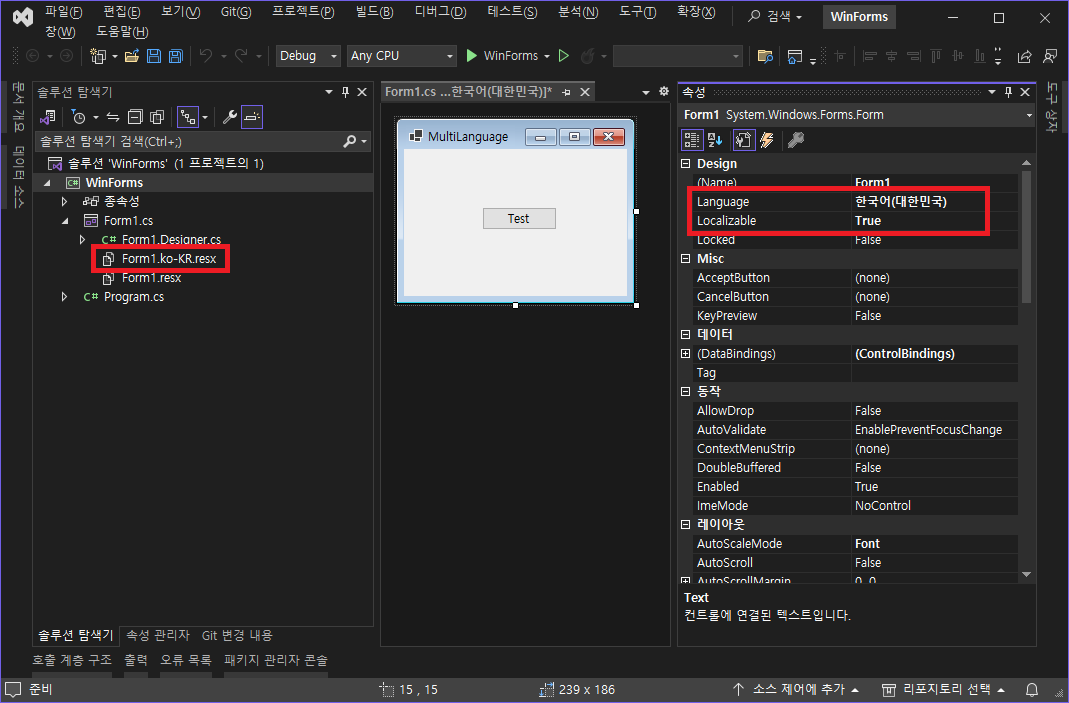1069x703 pixels.
Task: Switch to the Git 변경 내용 tab
Action: (x=237, y=635)
